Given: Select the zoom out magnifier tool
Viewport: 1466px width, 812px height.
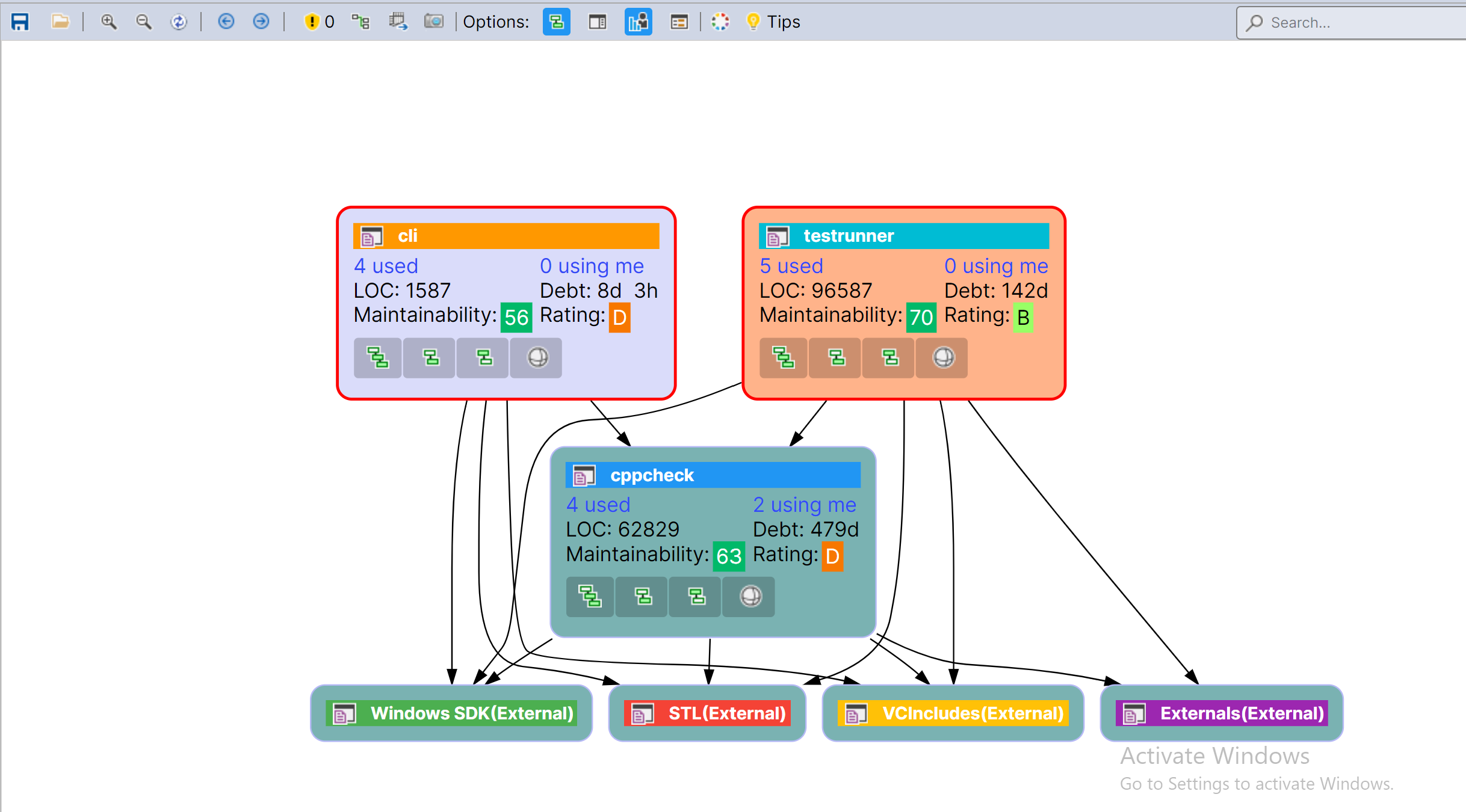Looking at the screenshot, I should [x=144, y=22].
